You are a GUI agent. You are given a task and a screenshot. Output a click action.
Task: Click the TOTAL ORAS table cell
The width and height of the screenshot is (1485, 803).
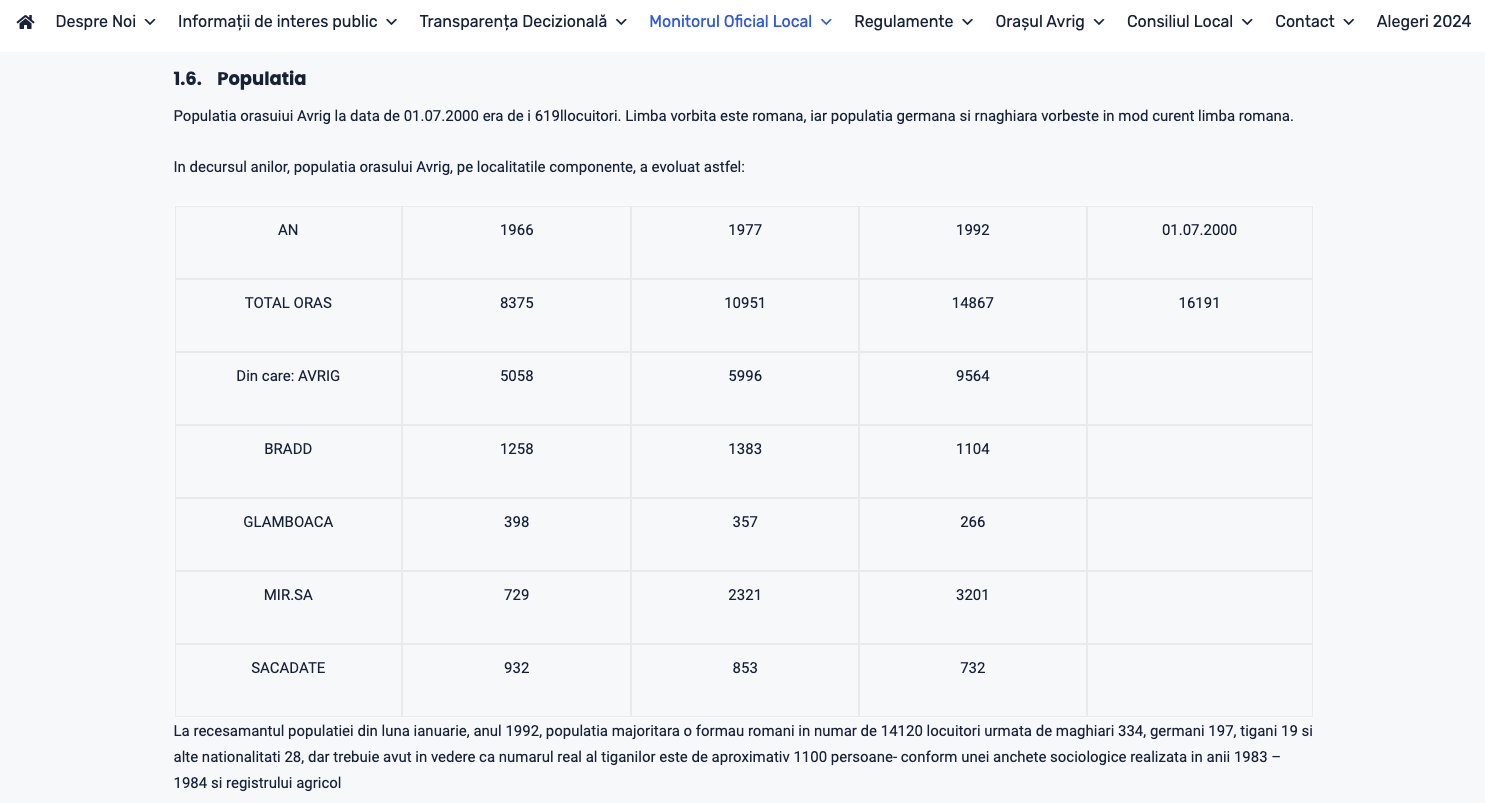[288, 303]
